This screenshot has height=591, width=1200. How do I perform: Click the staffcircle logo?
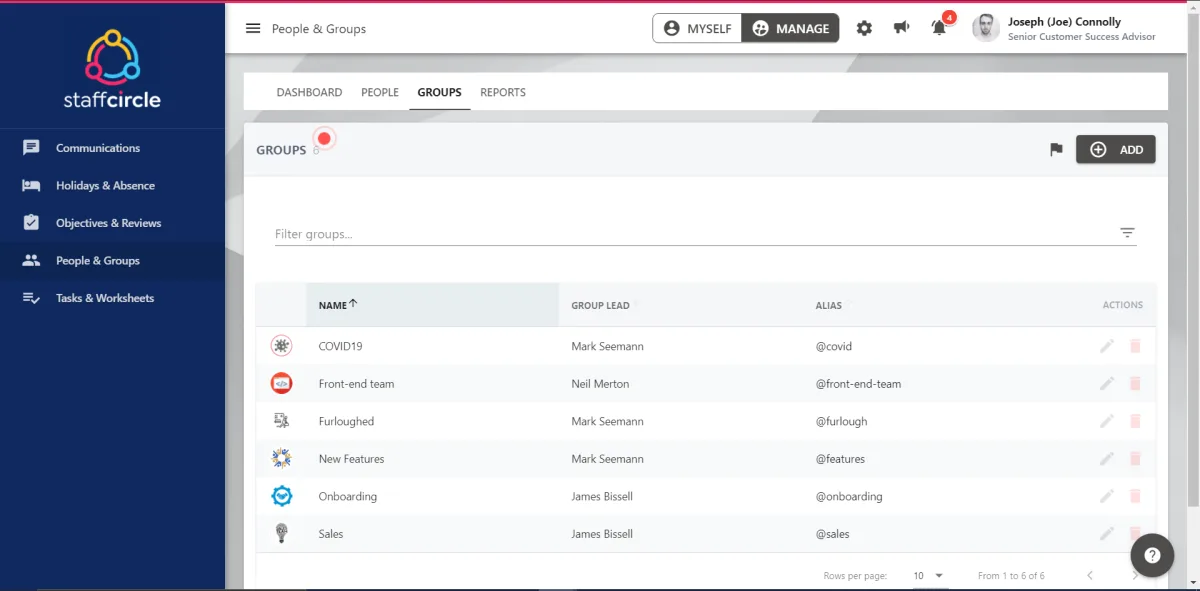coord(112,69)
